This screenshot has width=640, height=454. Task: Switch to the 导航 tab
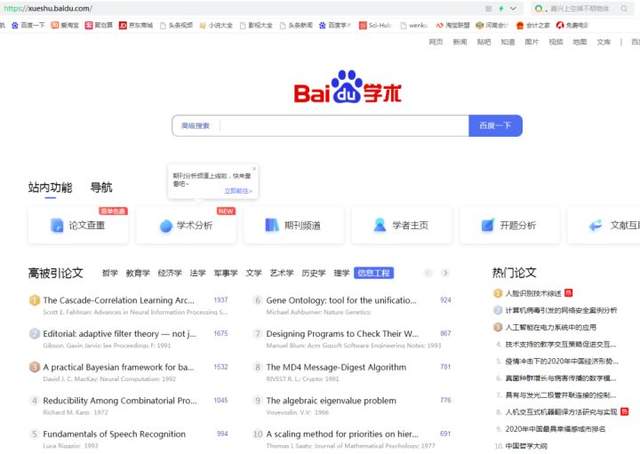click(101, 187)
